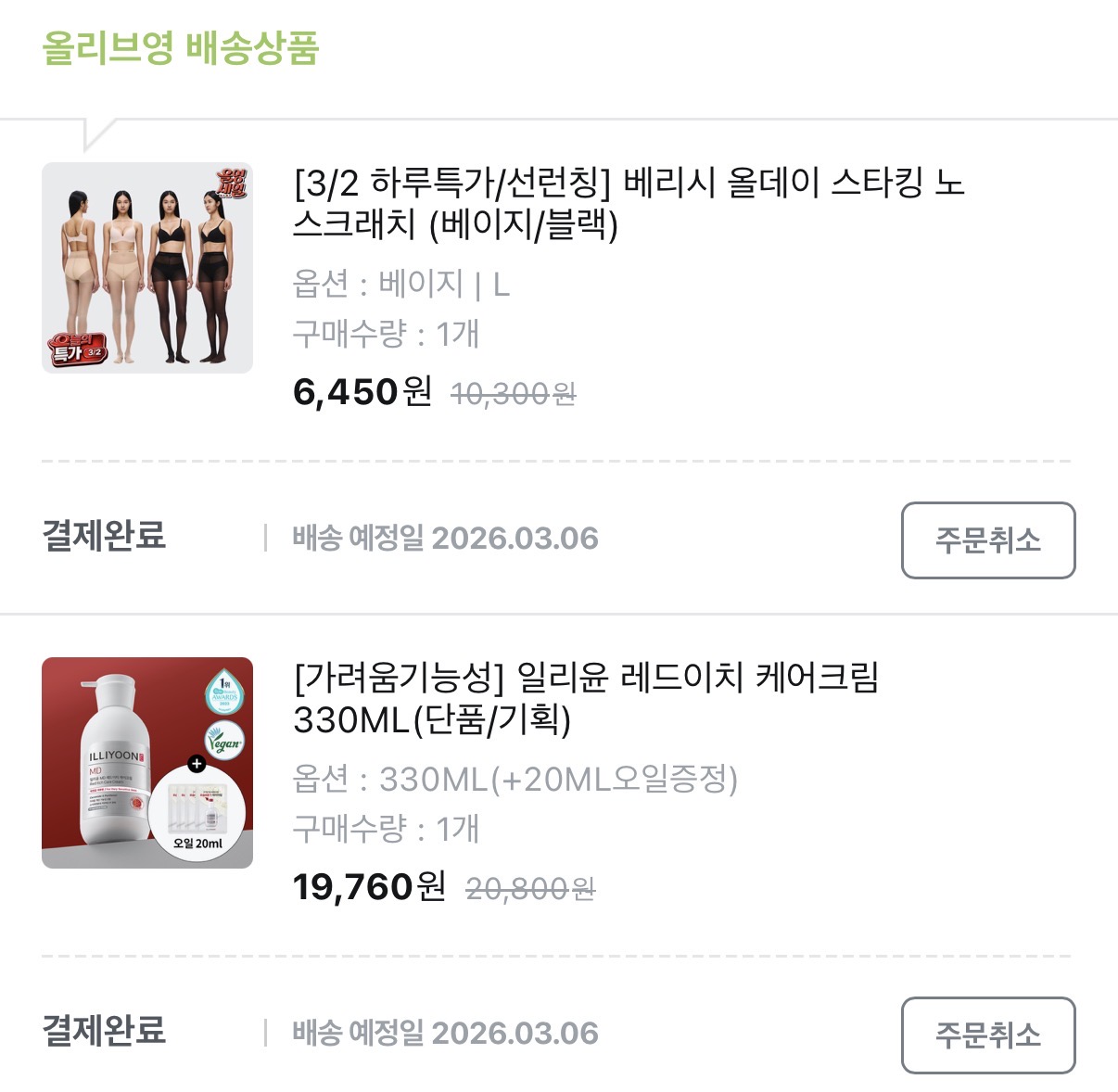The image size is (1118, 1092).
Task: Click the 1위 Awards badge icon
Action: click(223, 692)
